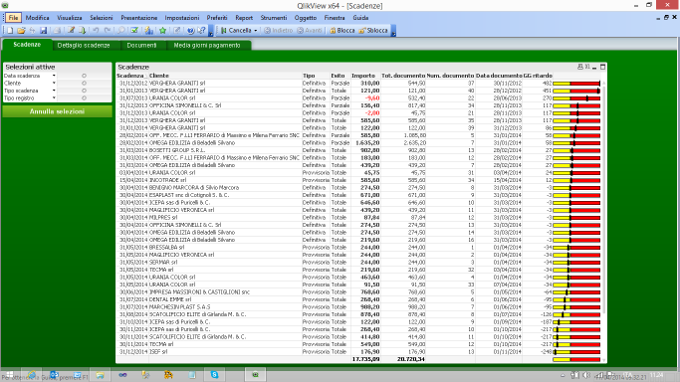Click the Blocca lock button
The width and height of the screenshot is (680, 382).
point(342,30)
